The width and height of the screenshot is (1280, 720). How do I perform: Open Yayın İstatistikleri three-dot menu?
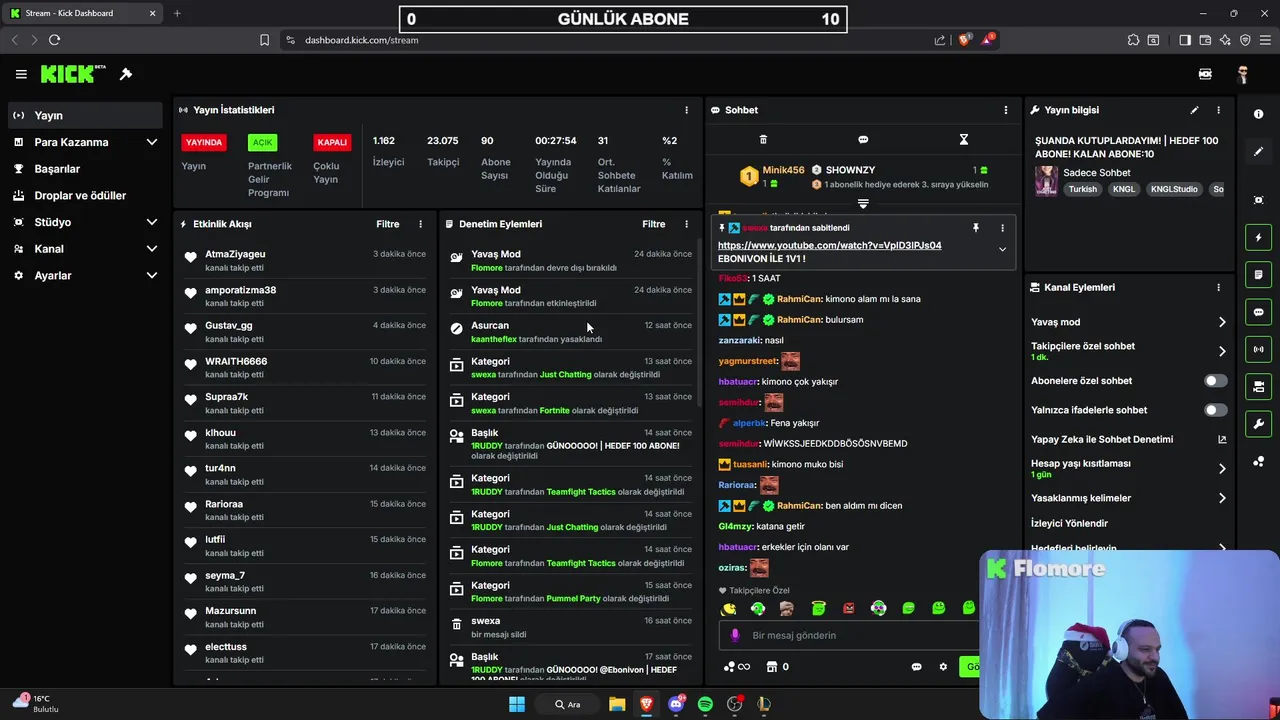(686, 110)
